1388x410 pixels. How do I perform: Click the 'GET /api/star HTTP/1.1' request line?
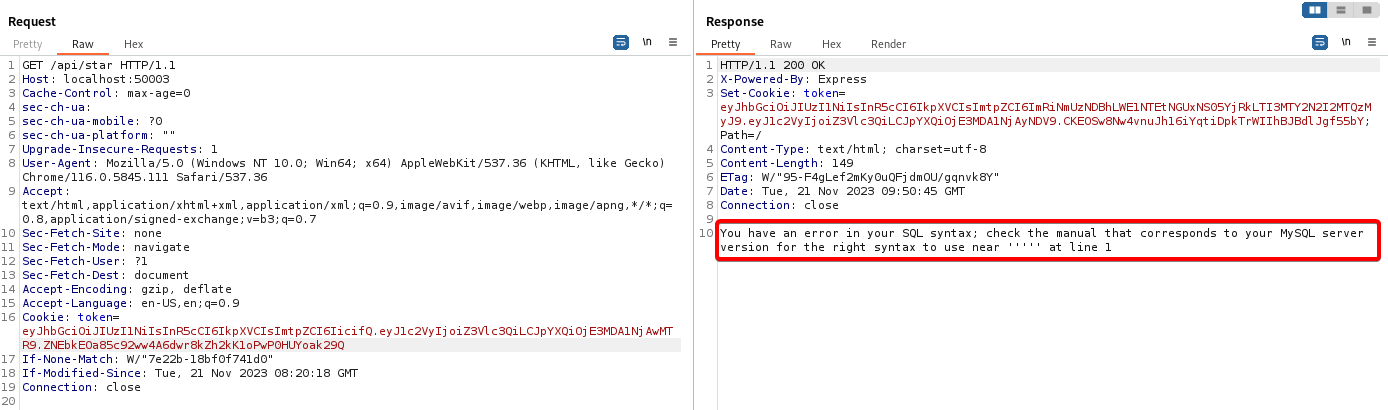pos(99,65)
